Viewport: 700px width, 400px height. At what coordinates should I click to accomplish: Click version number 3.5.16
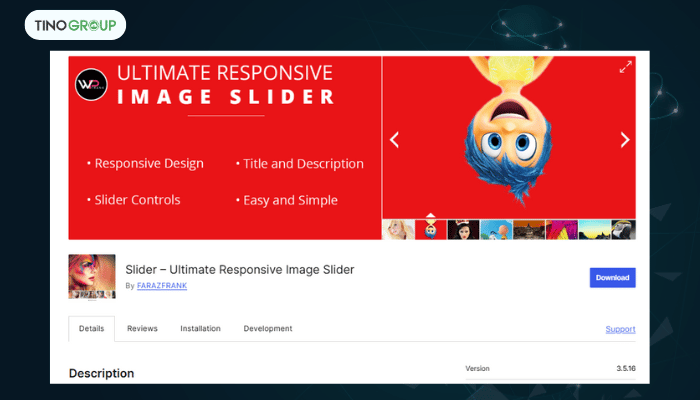coord(626,368)
